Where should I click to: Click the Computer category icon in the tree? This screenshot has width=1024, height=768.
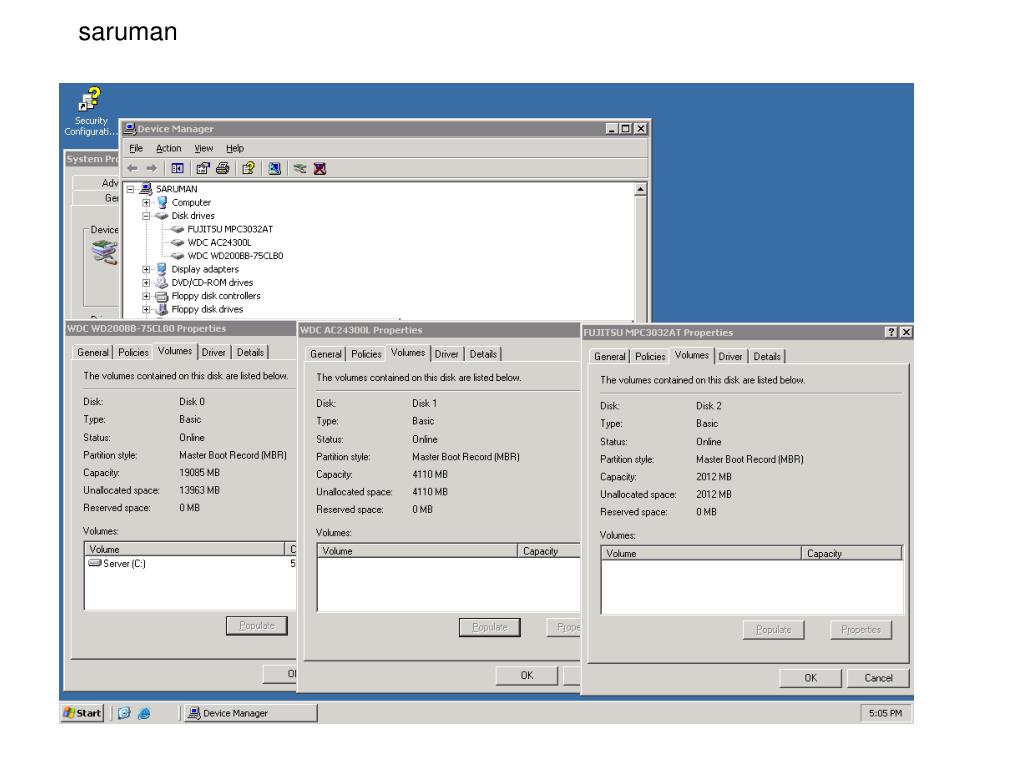click(162, 202)
